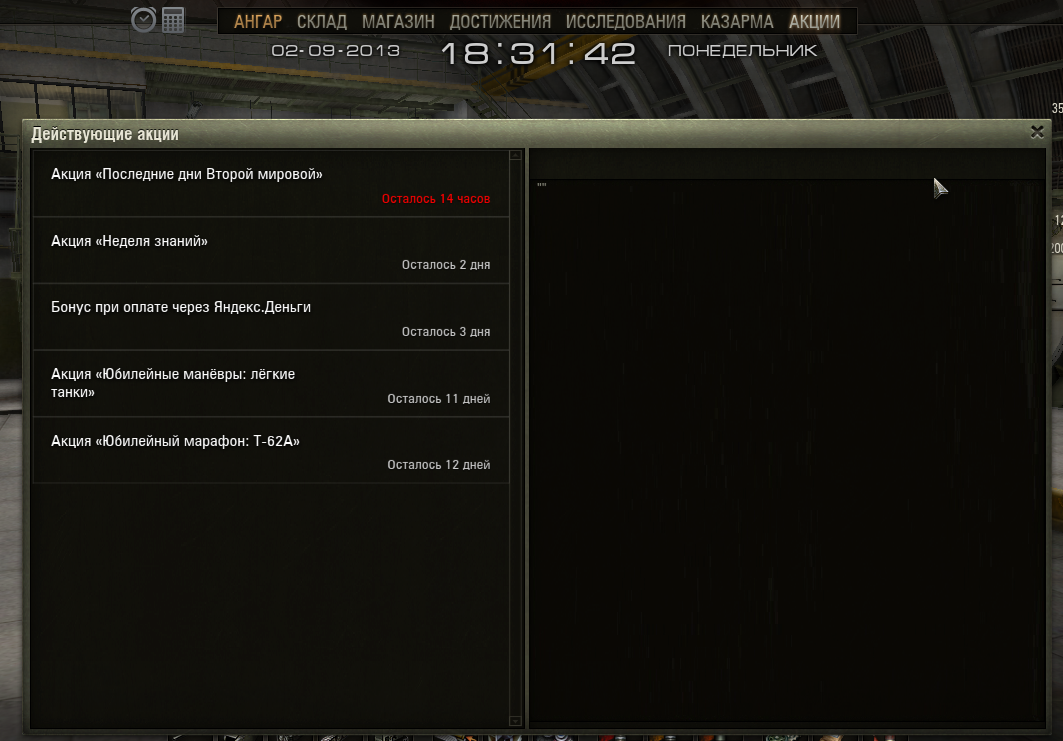Click the alarm clock icon
This screenshot has height=741, width=1063.
[x=143, y=20]
